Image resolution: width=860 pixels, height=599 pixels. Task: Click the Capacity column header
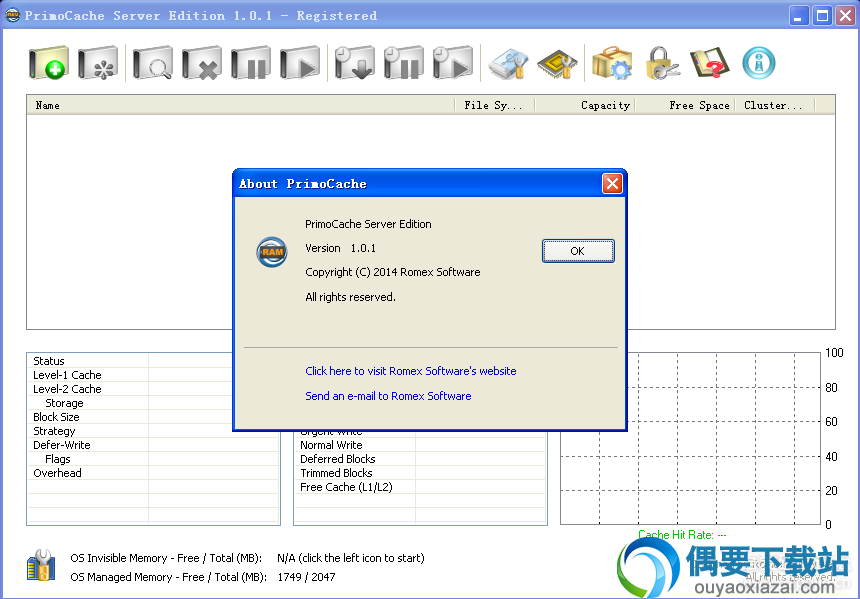click(x=584, y=105)
